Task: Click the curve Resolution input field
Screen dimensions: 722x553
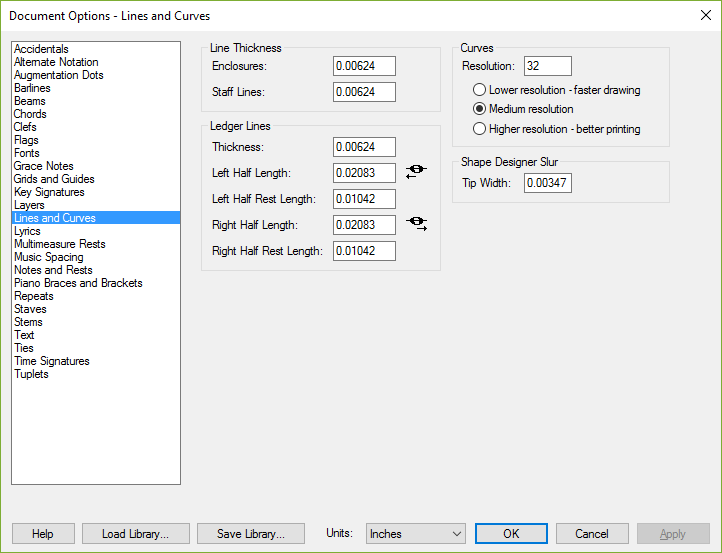Action: 548,66
